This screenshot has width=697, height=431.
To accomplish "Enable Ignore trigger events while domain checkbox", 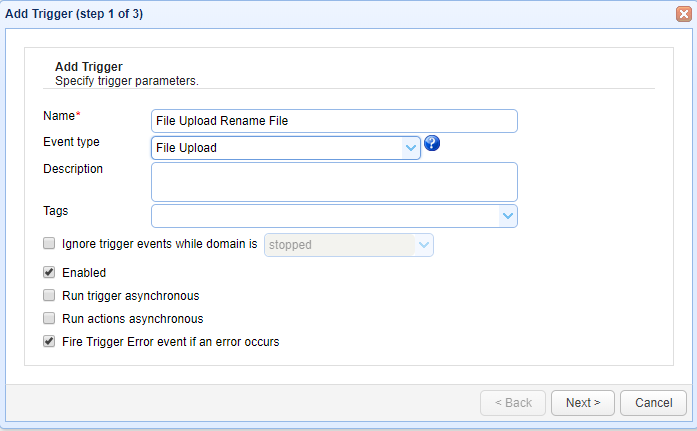I will tap(49, 243).
